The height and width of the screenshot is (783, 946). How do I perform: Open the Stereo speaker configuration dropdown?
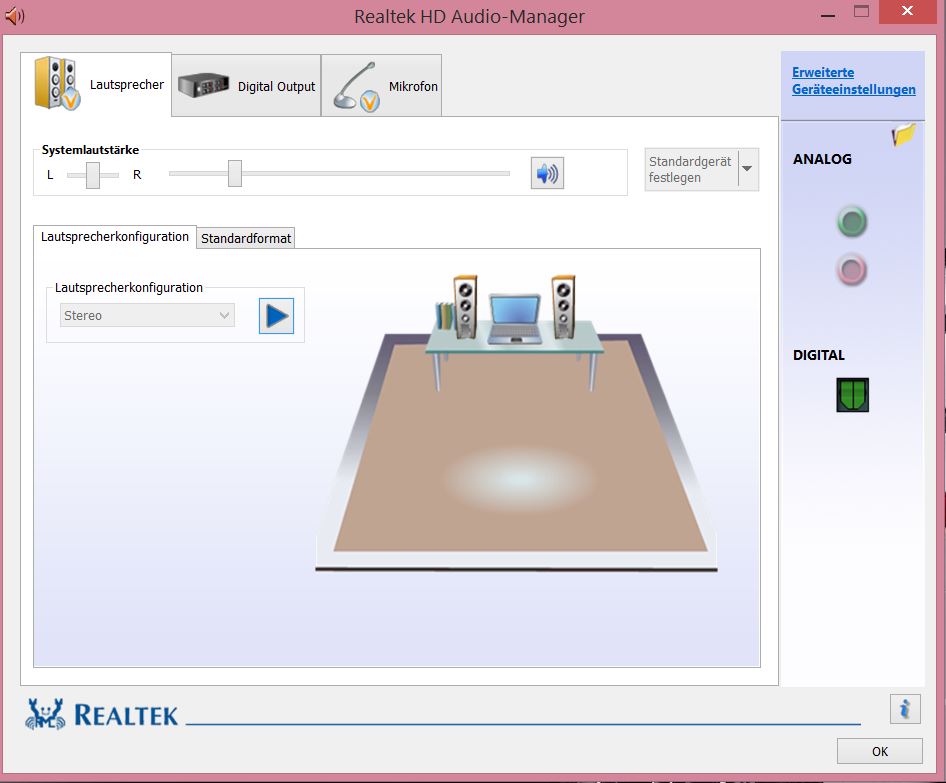click(x=147, y=315)
